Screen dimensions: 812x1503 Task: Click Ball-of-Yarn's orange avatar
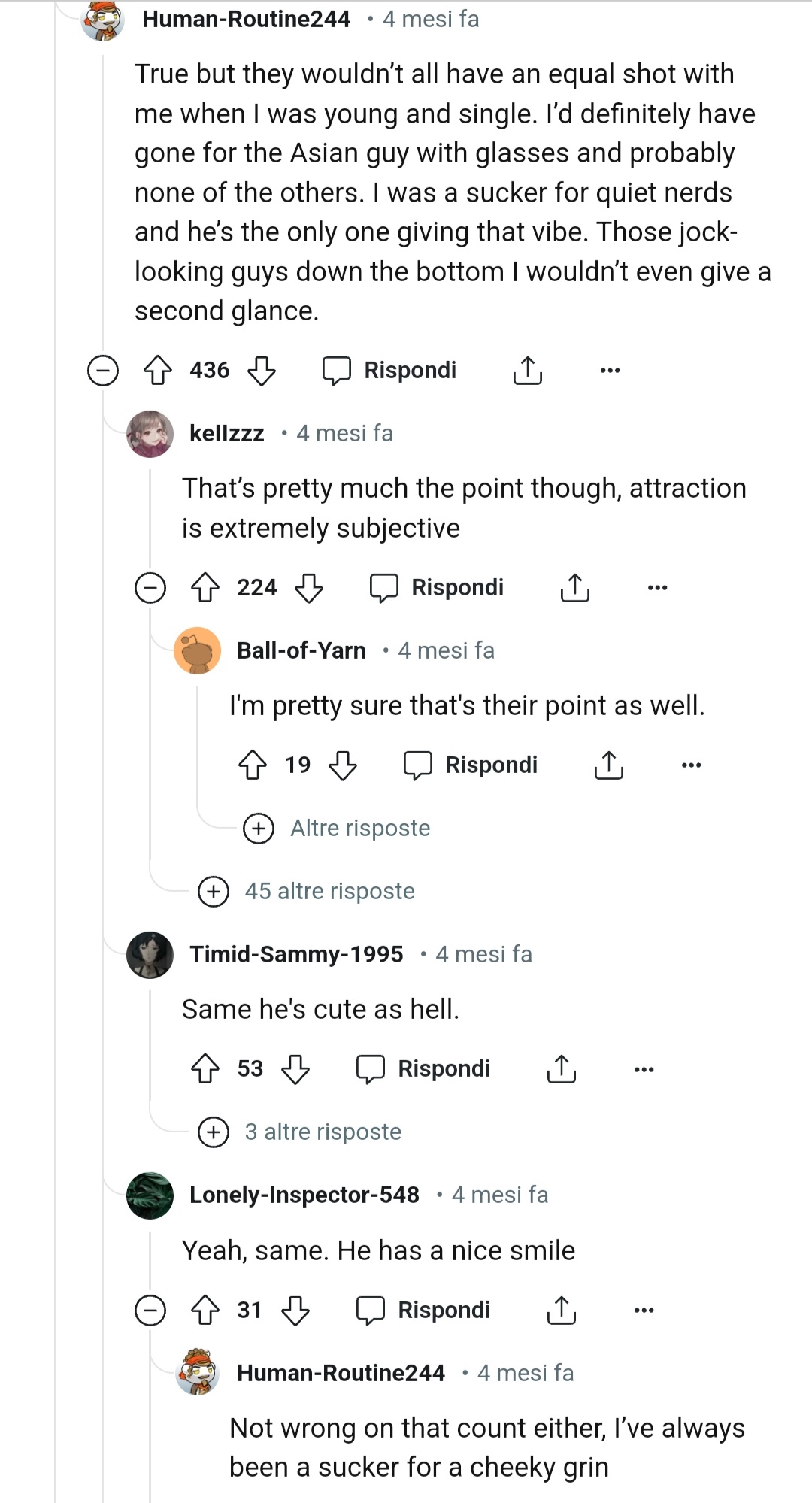[x=198, y=650]
